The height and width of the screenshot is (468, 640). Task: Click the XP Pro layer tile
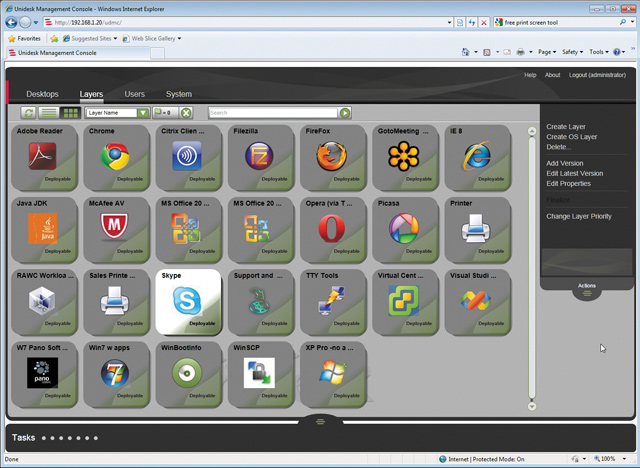(x=333, y=374)
